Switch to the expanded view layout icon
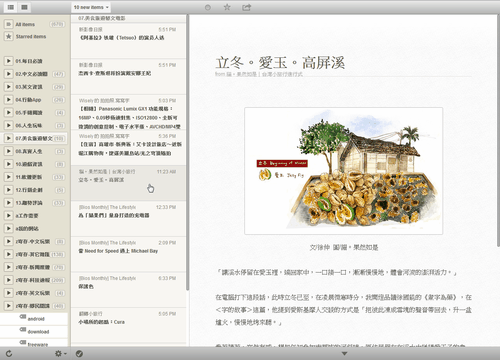Viewport: 500px width, 360px height. 24,7
